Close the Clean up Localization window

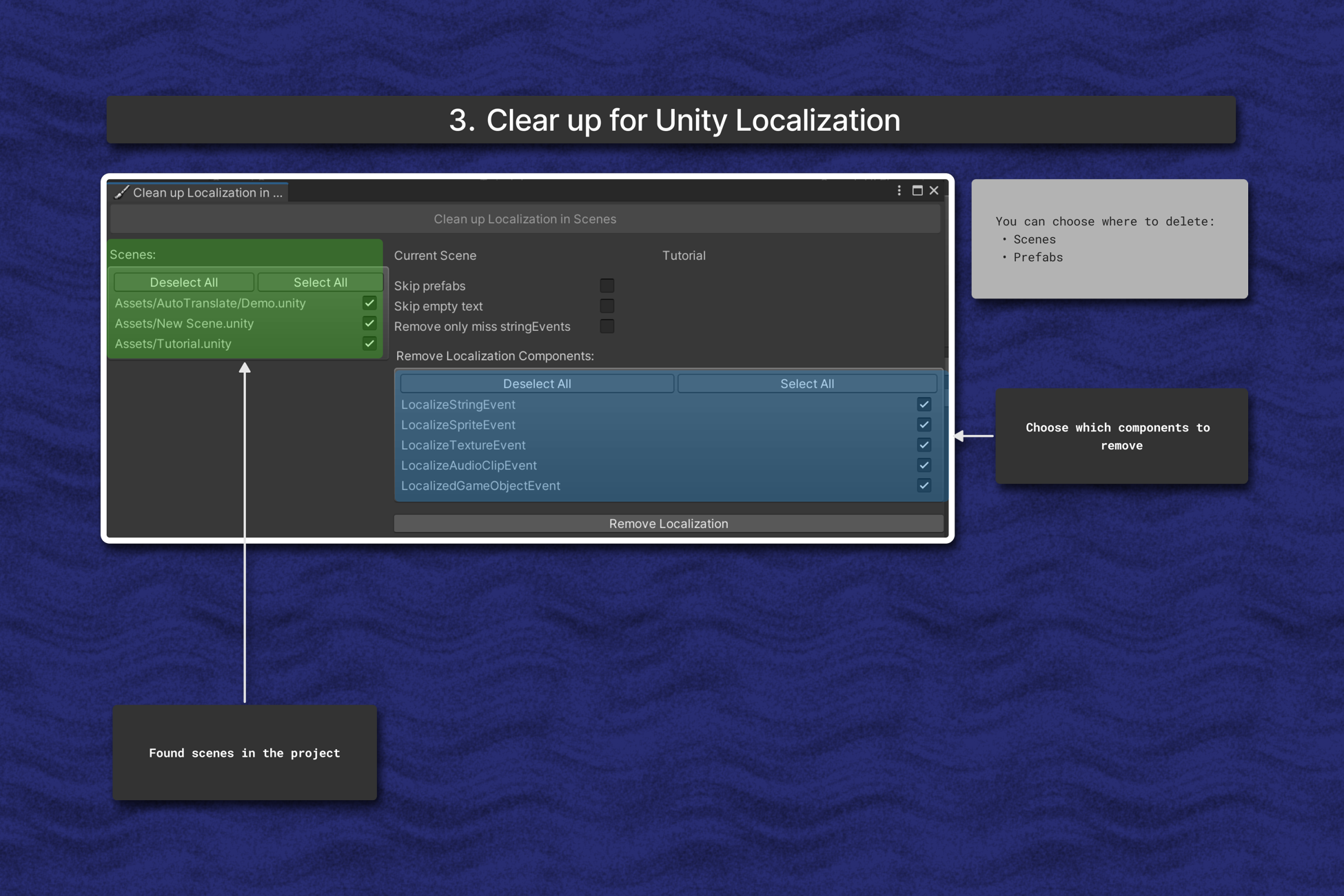coord(934,191)
